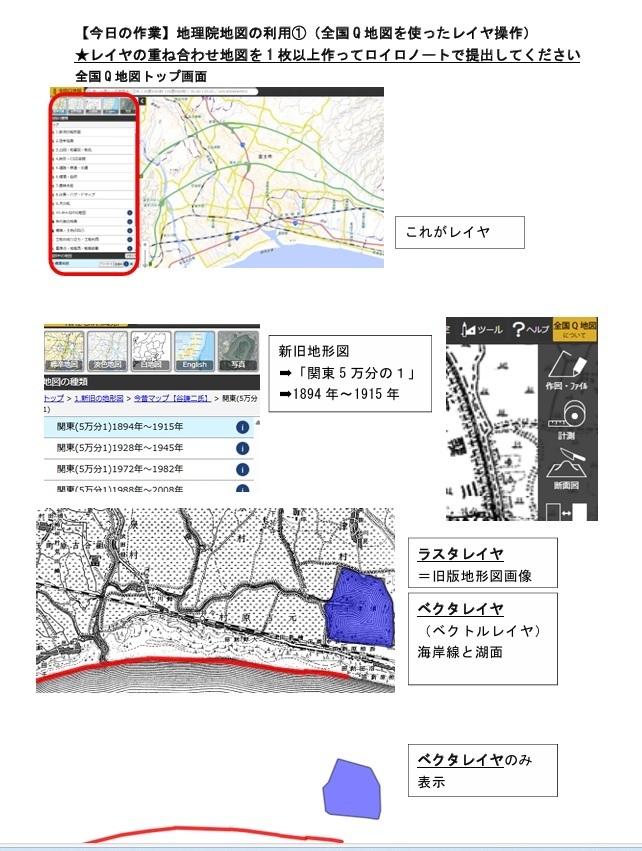Show info for 関東 1894年～1915年 layer
This screenshot has height=851, width=642.
coord(242,427)
